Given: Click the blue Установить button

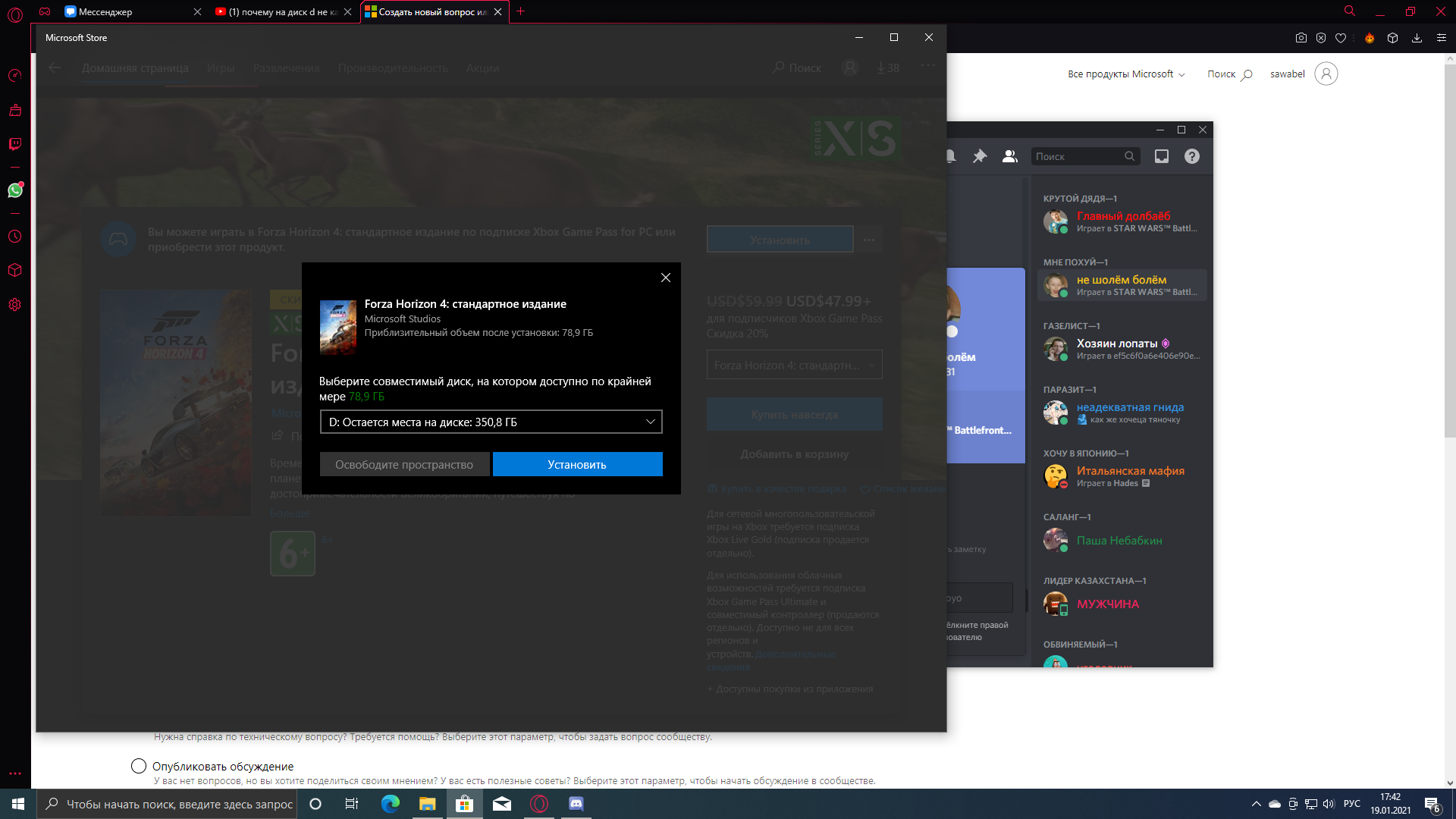Looking at the screenshot, I should [x=577, y=464].
